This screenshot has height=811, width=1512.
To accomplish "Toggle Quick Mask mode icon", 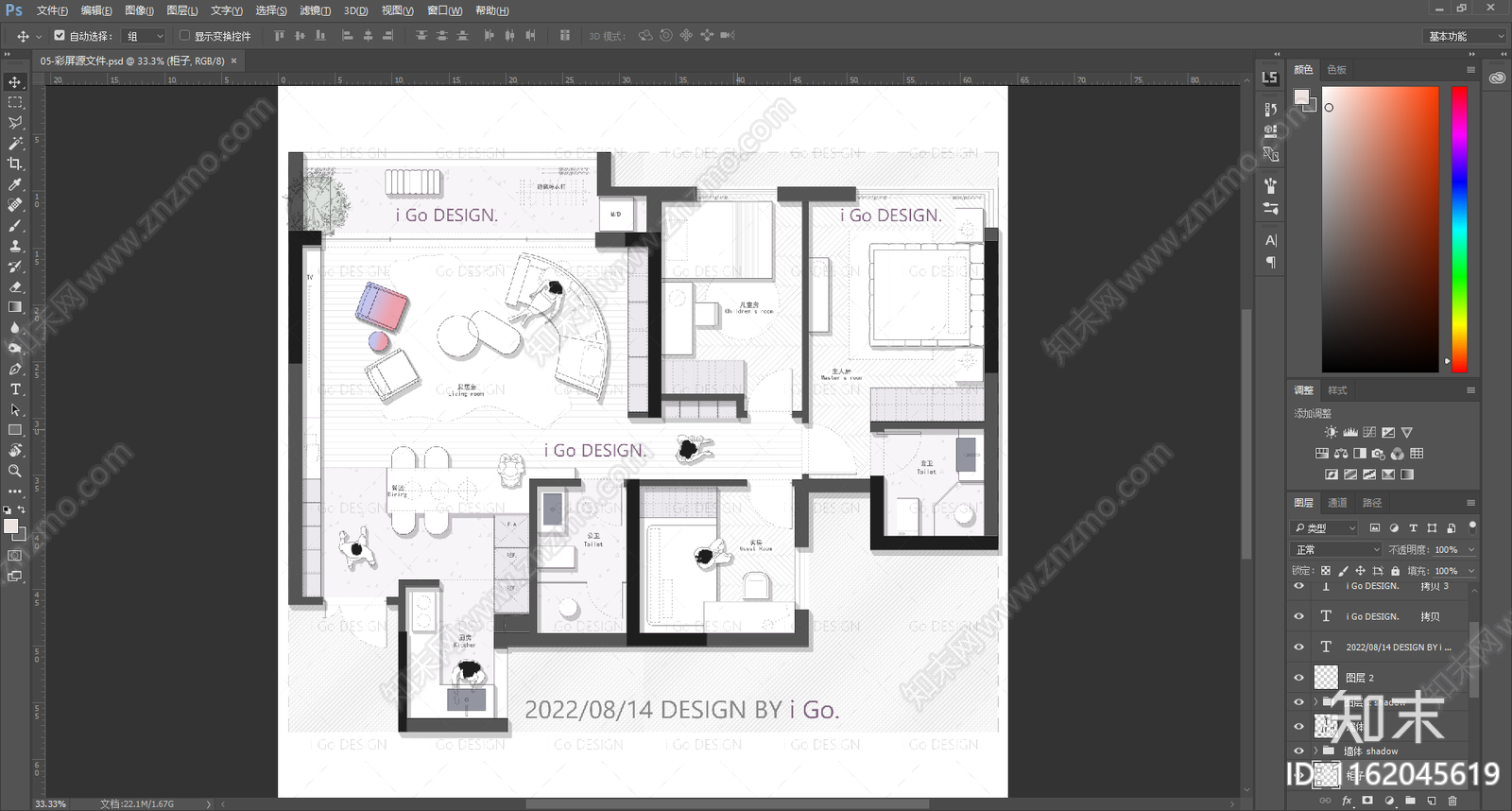I will coord(15,555).
